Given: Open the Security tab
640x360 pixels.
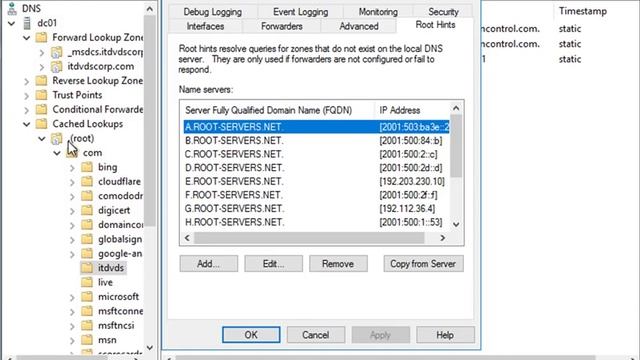Looking at the screenshot, I should (x=443, y=12).
